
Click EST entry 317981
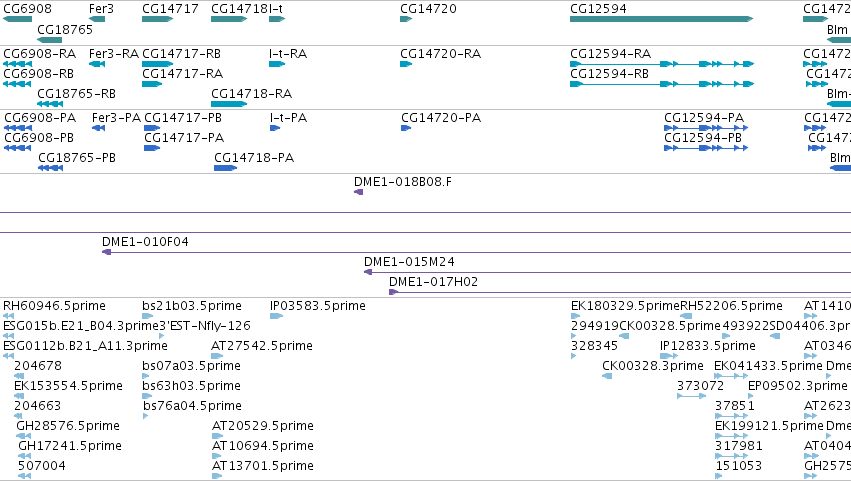click(x=739, y=447)
